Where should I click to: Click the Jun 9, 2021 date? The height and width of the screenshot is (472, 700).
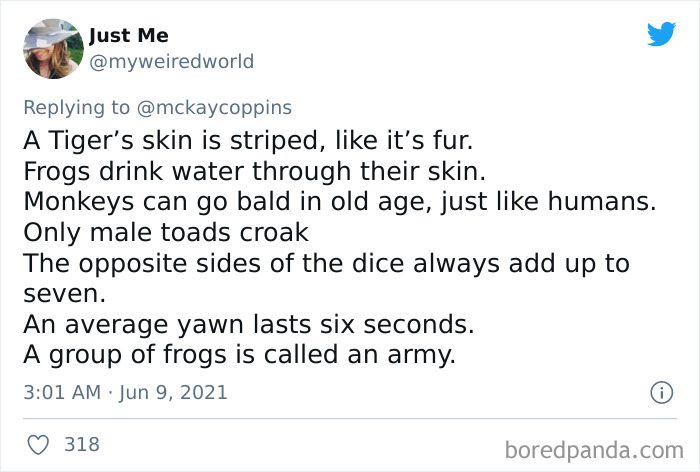pos(168,393)
